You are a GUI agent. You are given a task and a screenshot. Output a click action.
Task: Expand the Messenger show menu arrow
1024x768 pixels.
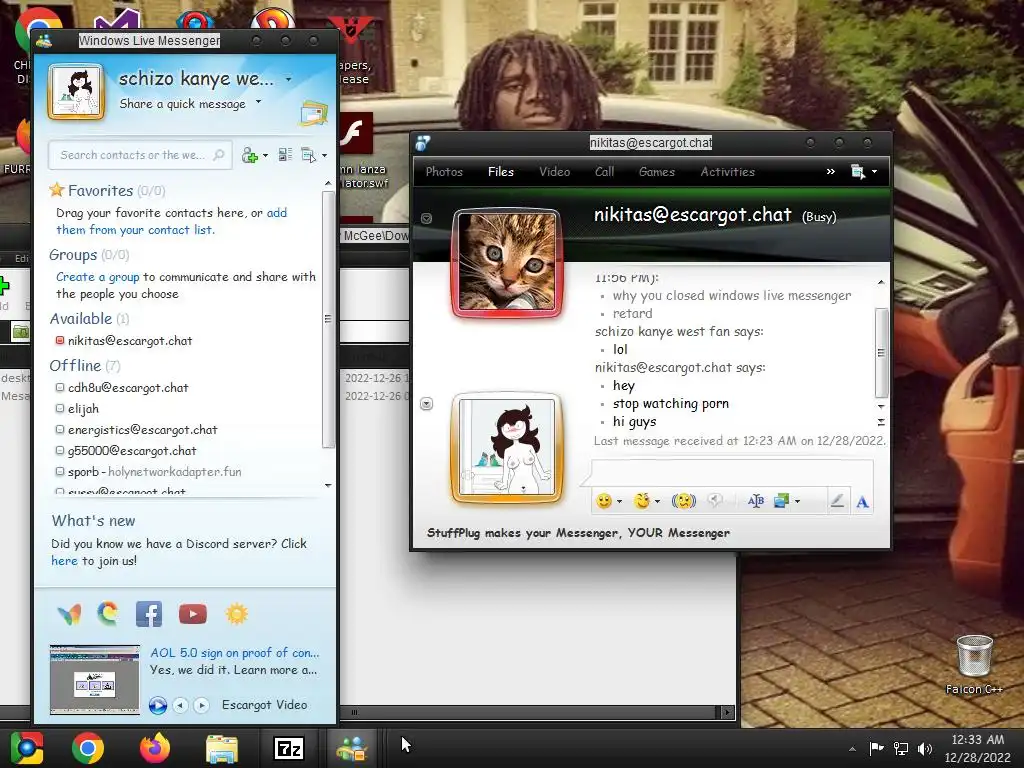click(324, 155)
